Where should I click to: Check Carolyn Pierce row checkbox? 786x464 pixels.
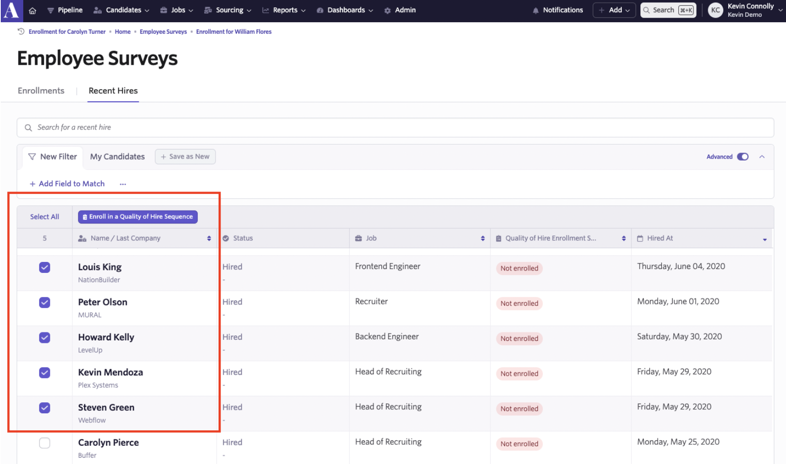coord(45,443)
